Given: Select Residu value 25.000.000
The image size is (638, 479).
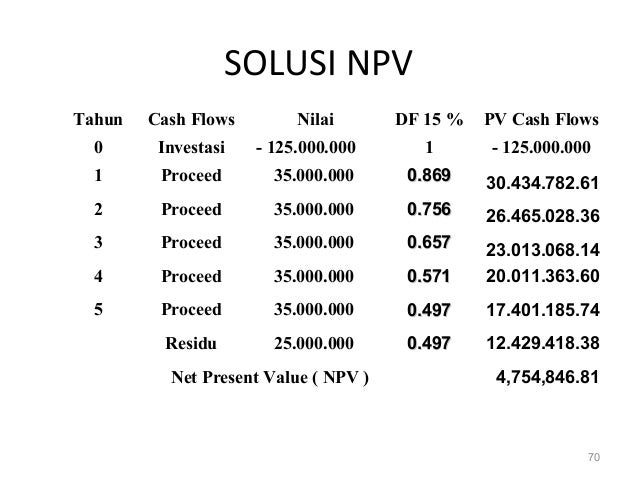Looking at the screenshot, I should tap(314, 343).
